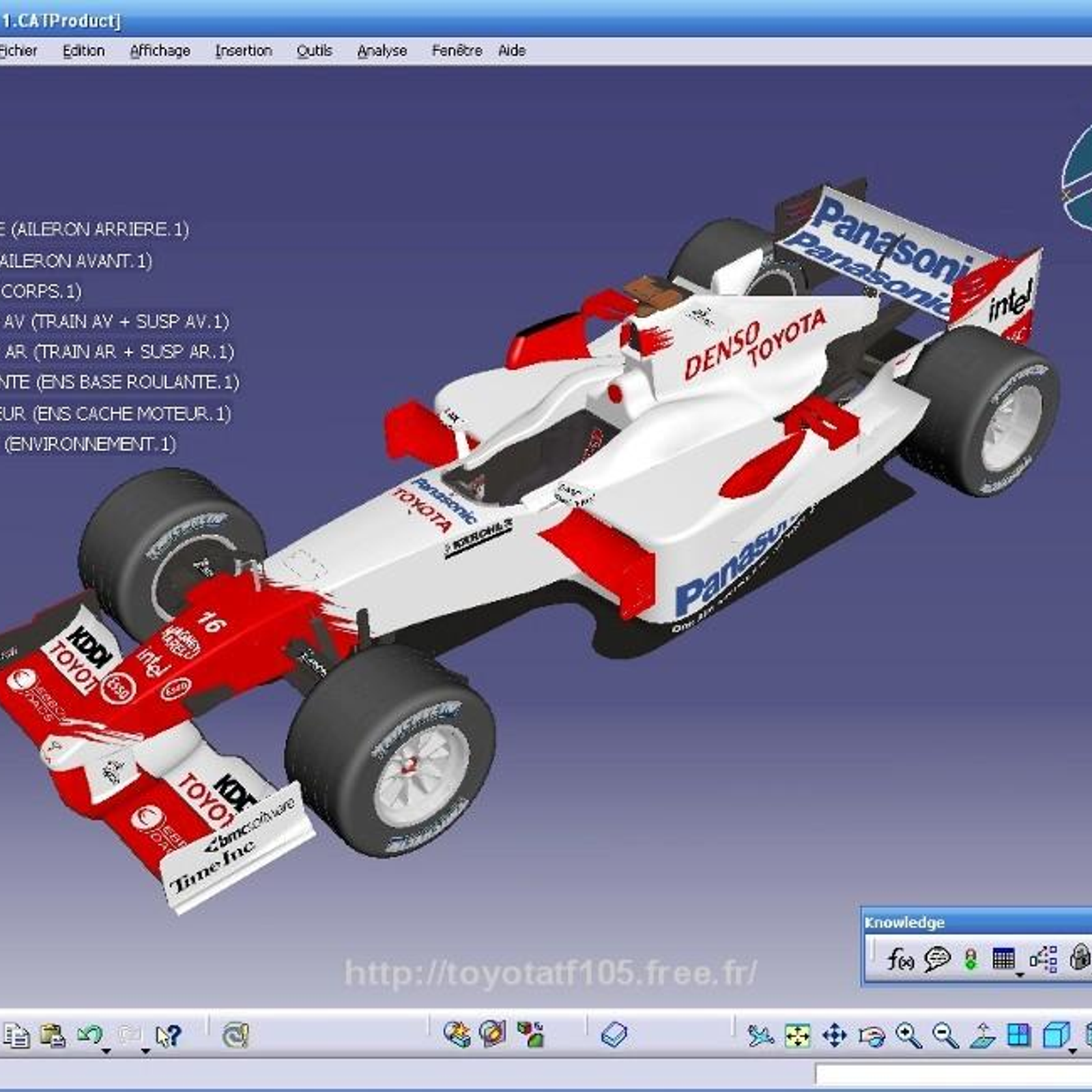
Task: Activate Fly Mode airplane icon
Action: tap(760, 1035)
